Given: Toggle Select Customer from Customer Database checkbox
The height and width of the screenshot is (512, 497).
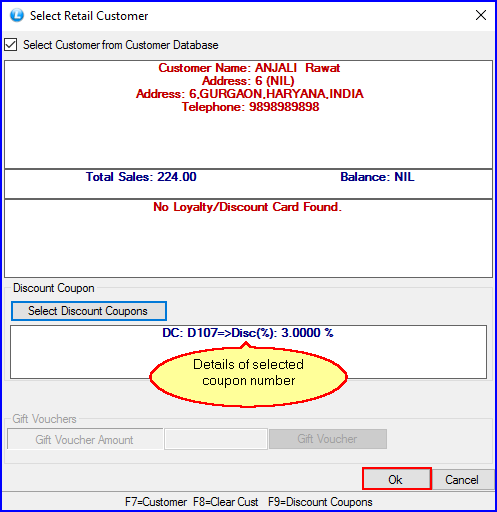Looking at the screenshot, I should pyautogui.click(x=11, y=45).
